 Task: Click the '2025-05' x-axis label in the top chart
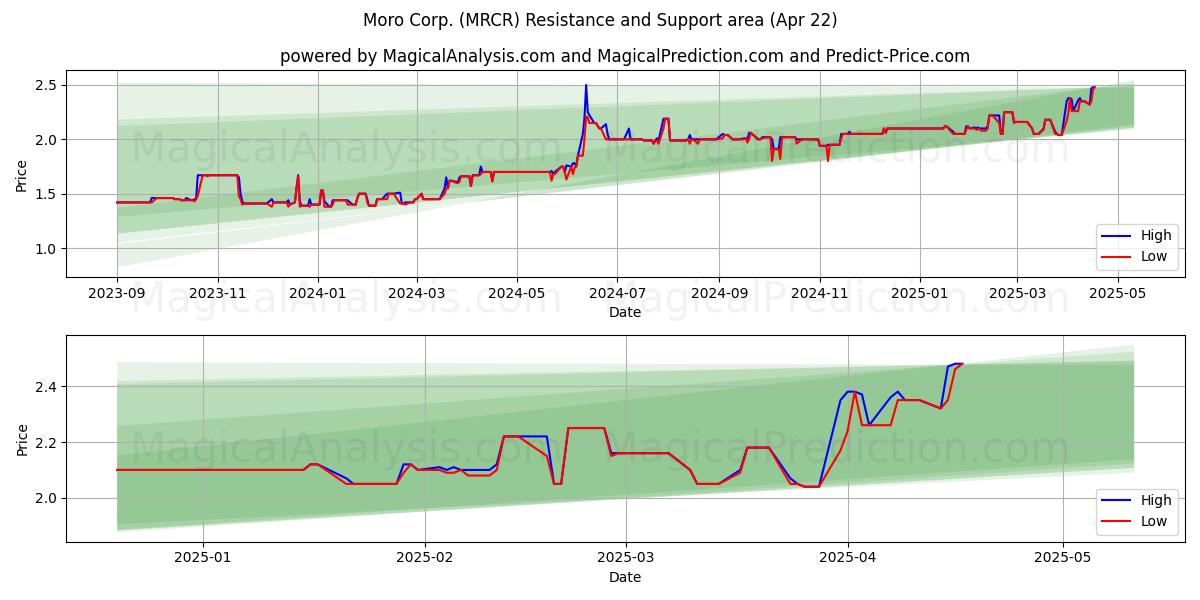[x=1117, y=294]
